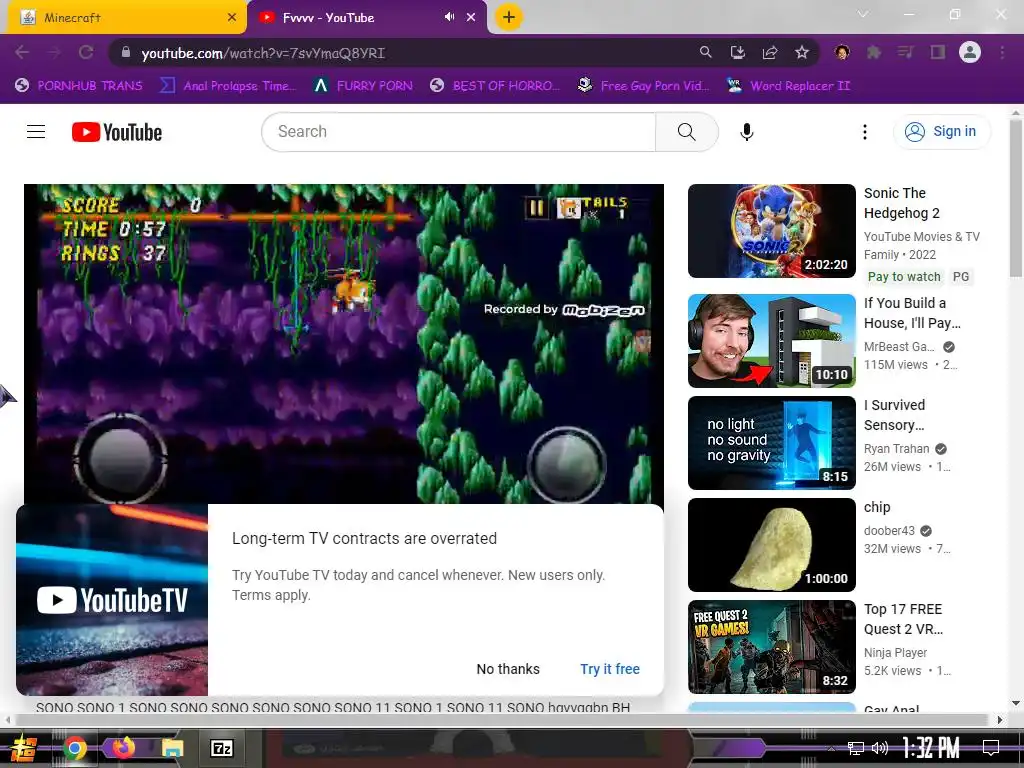Click Pay to watch badge
Viewport: 1024px width, 768px height.
pos(904,276)
